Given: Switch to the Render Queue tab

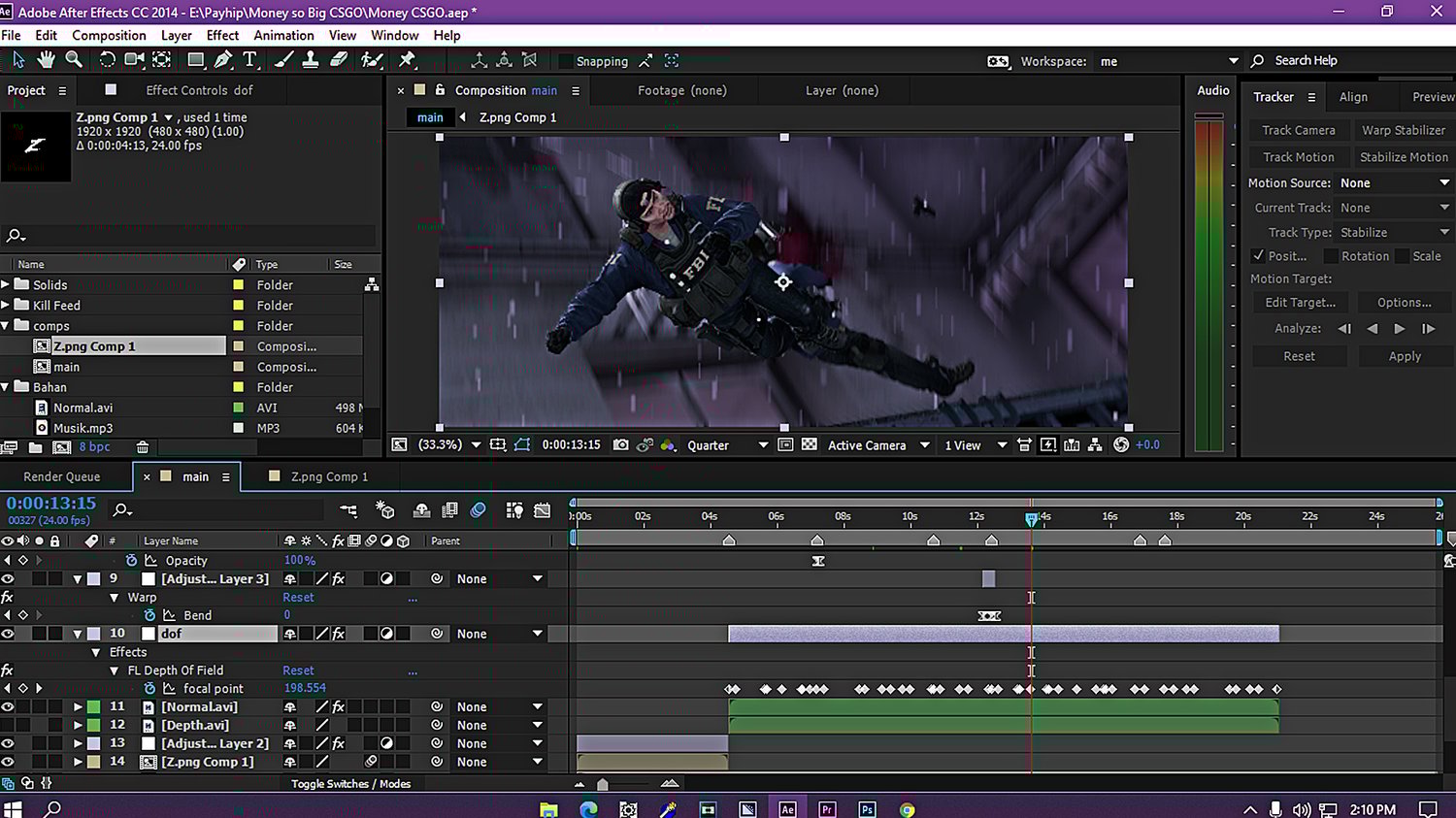Looking at the screenshot, I should click(62, 476).
